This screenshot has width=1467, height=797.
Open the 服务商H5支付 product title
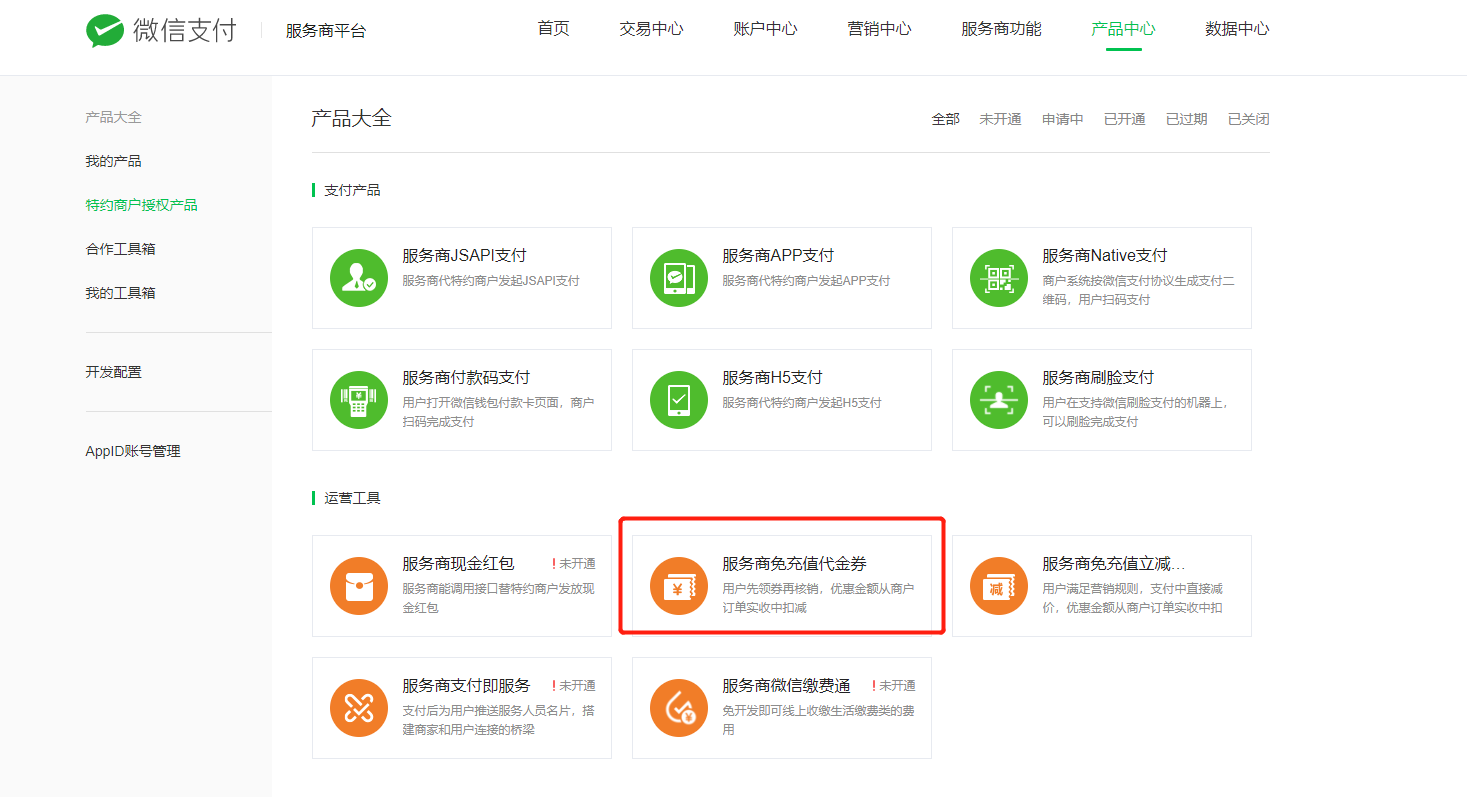pyautogui.click(x=772, y=378)
